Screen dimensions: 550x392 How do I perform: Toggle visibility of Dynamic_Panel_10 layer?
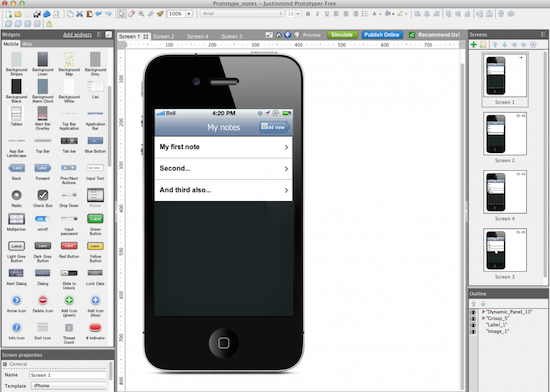[473, 312]
